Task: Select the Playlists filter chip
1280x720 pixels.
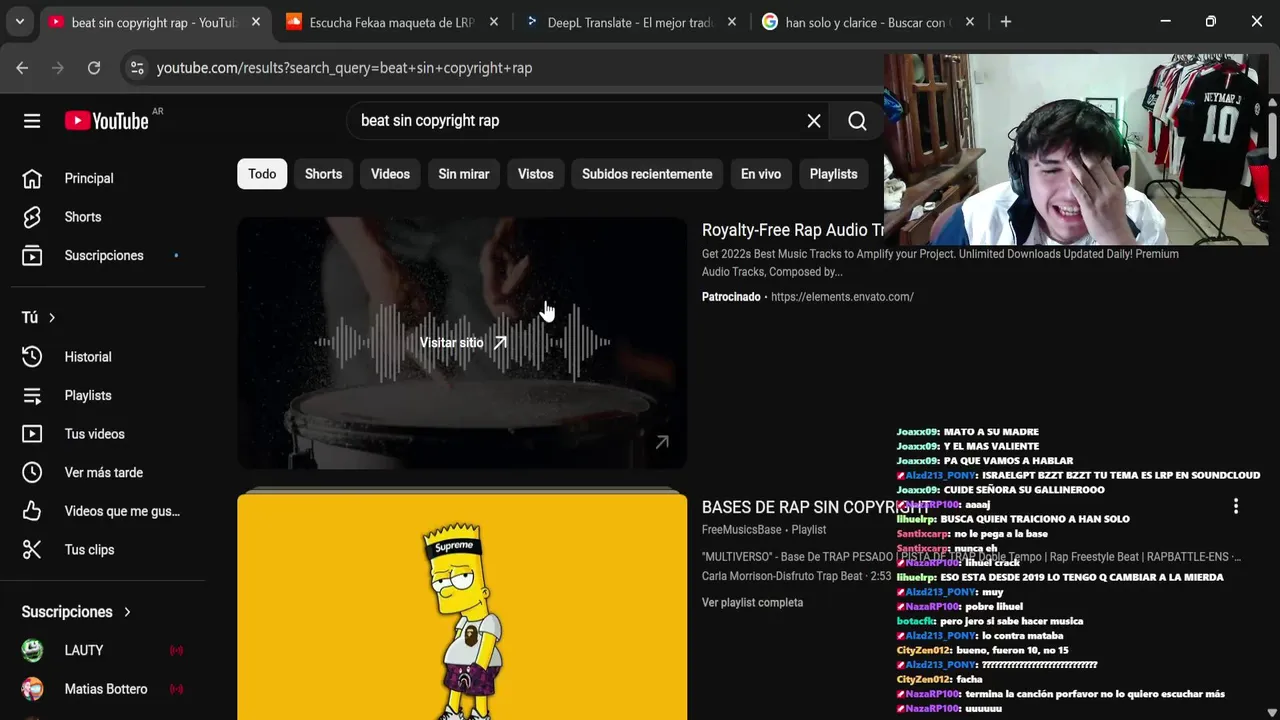Action: pyautogui.click(x=833, y=174)
